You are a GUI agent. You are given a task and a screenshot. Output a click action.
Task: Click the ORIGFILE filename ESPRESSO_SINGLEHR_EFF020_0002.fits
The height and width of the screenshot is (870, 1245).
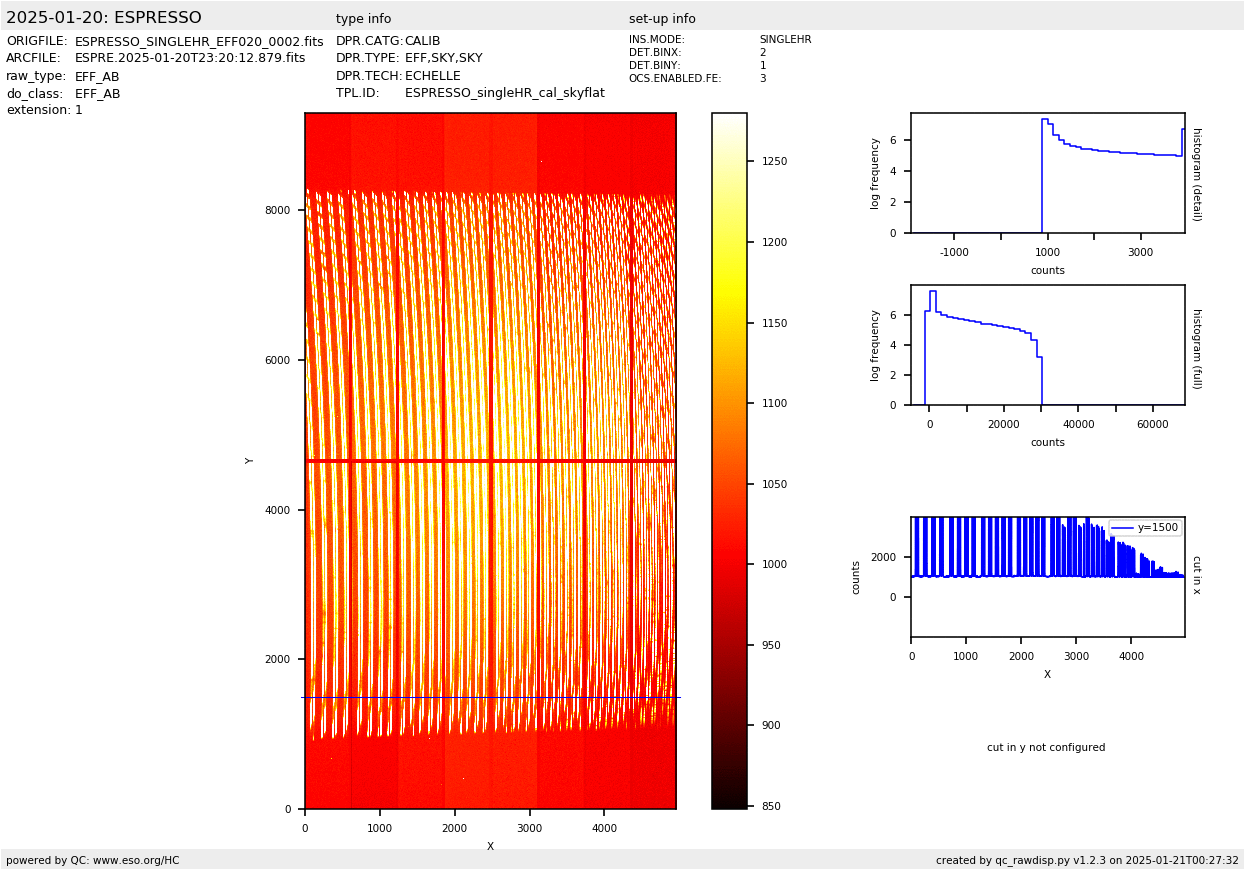click(x=199, y=42)
